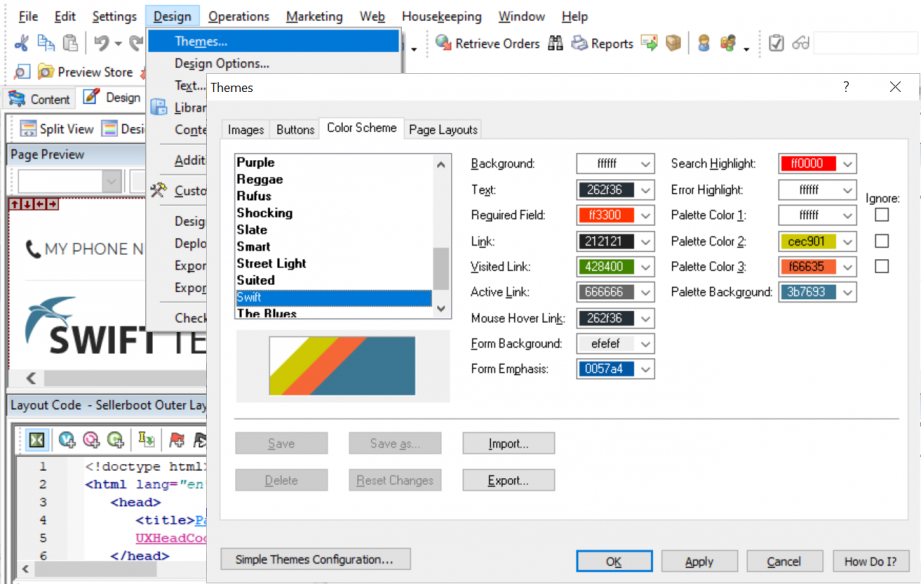Click the Preview Store icon
921x584 pixels.
pos(46,72)
